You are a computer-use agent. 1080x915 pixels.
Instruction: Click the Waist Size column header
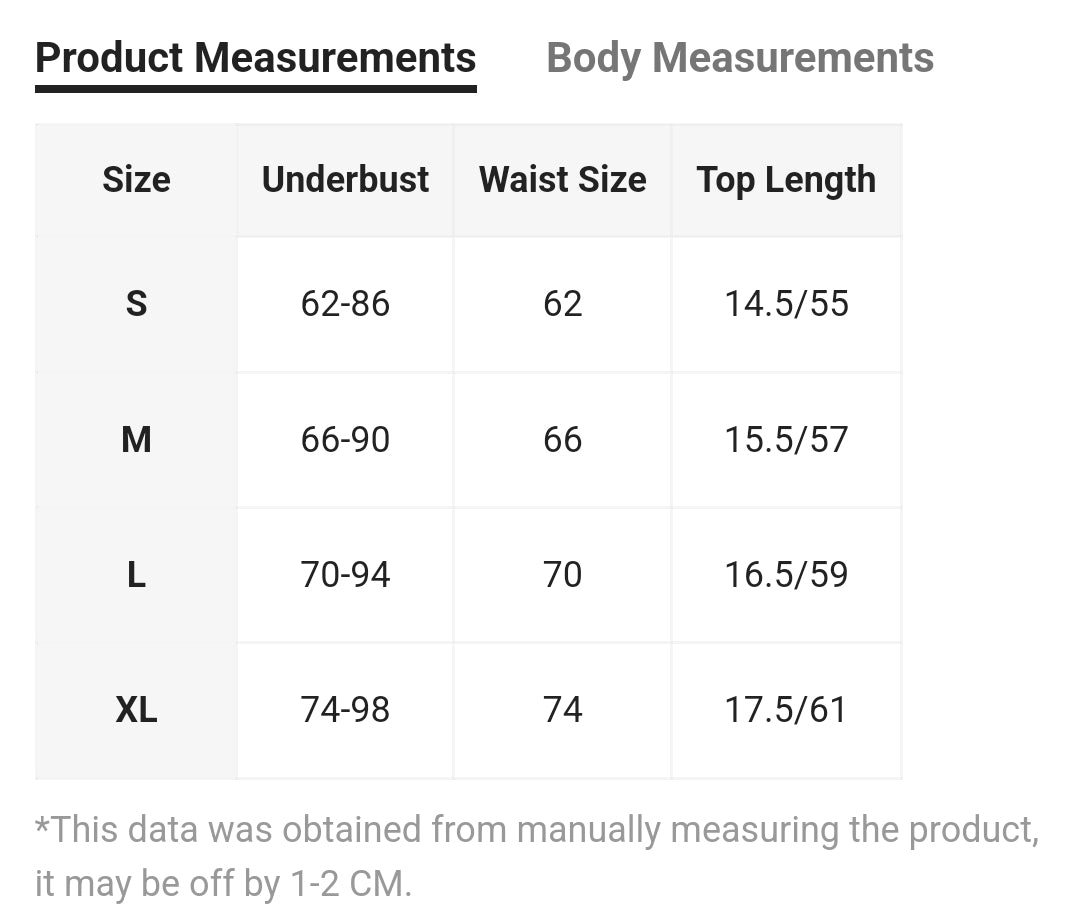[x=562, y=180]
